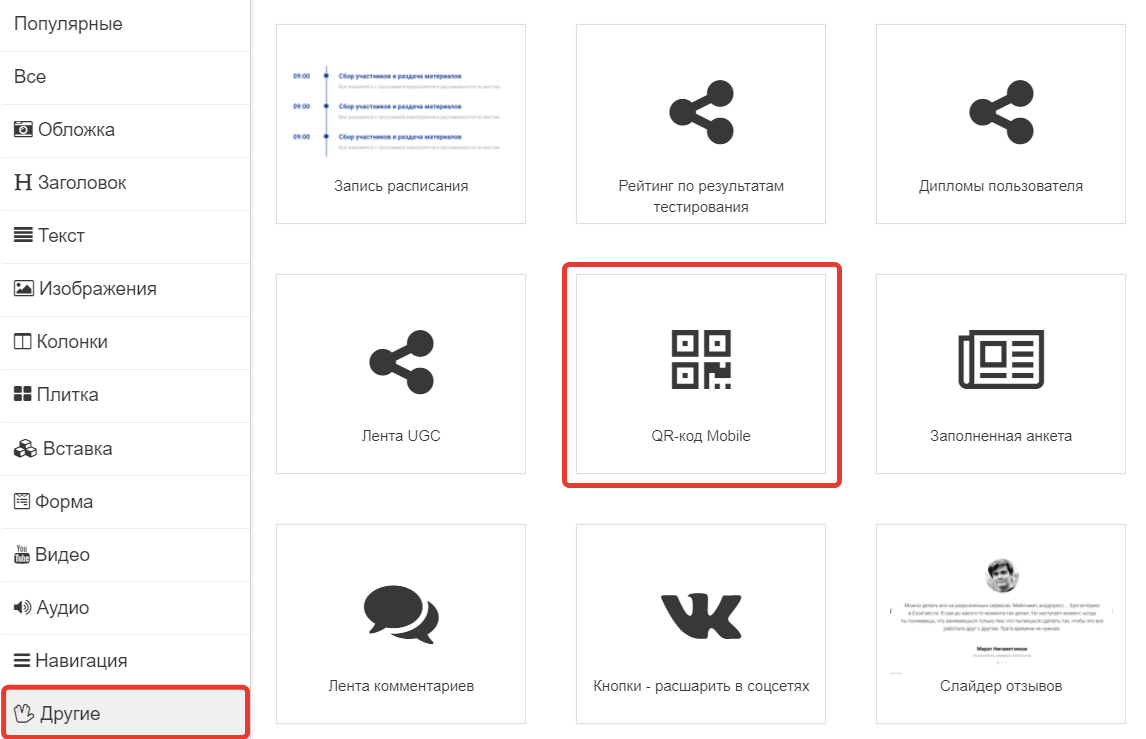
Task: Click the Рейтинг по результатам тестирования label
Action: pos(701,197)
